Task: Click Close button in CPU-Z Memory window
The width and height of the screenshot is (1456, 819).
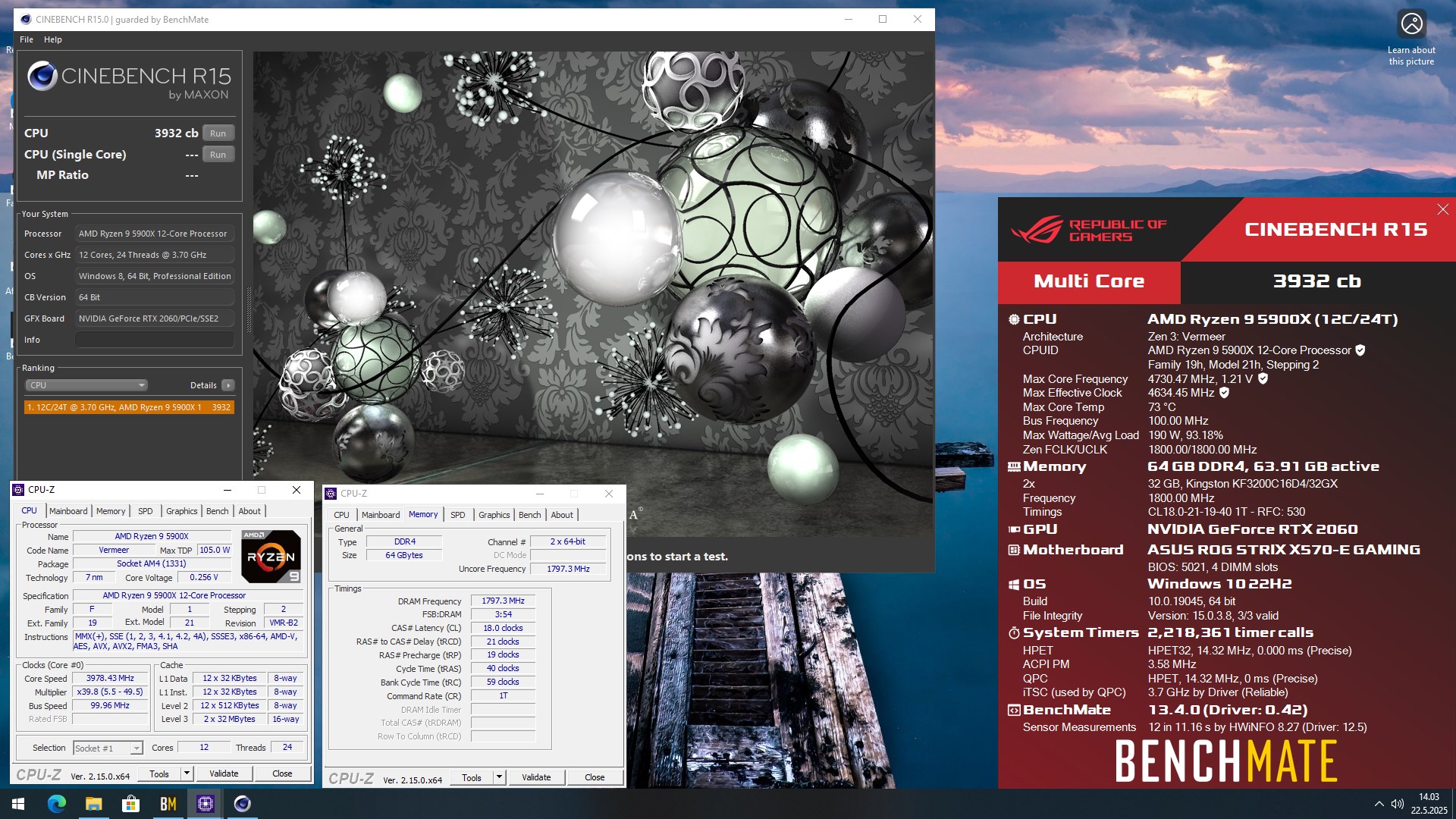Action: [x=595, y=777]
